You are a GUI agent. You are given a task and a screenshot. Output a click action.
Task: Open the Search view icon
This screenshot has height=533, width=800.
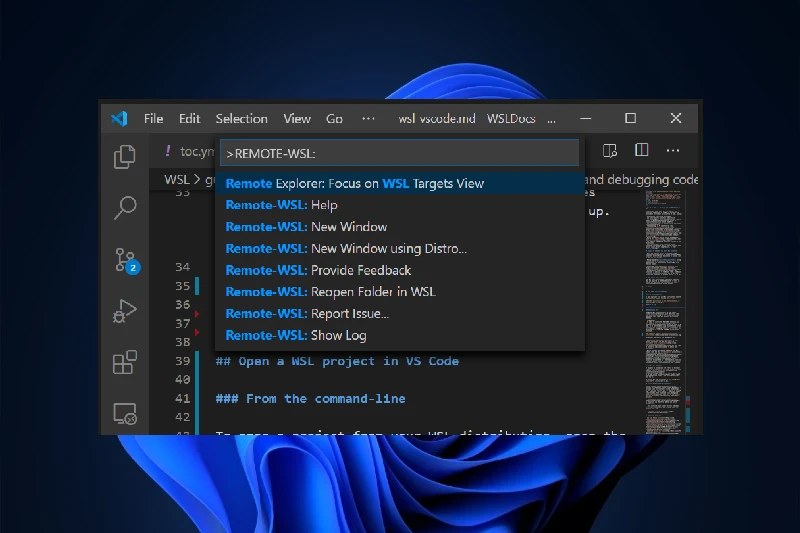tap(124, 208)
